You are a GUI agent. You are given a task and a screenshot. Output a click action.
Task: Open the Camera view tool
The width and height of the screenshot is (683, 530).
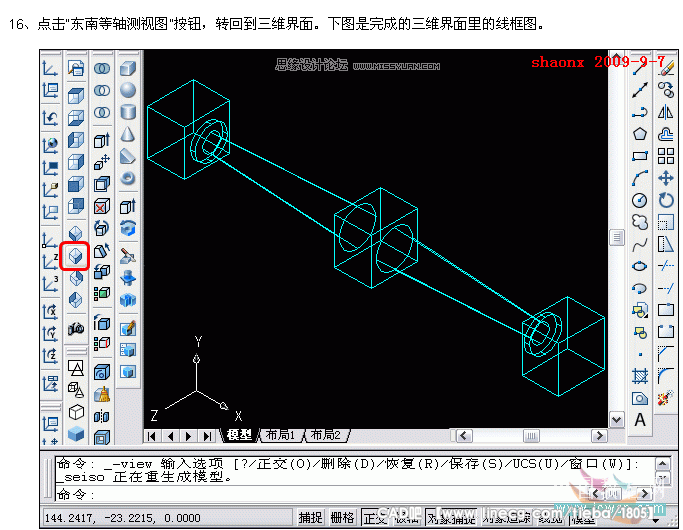tap(75, 328)
